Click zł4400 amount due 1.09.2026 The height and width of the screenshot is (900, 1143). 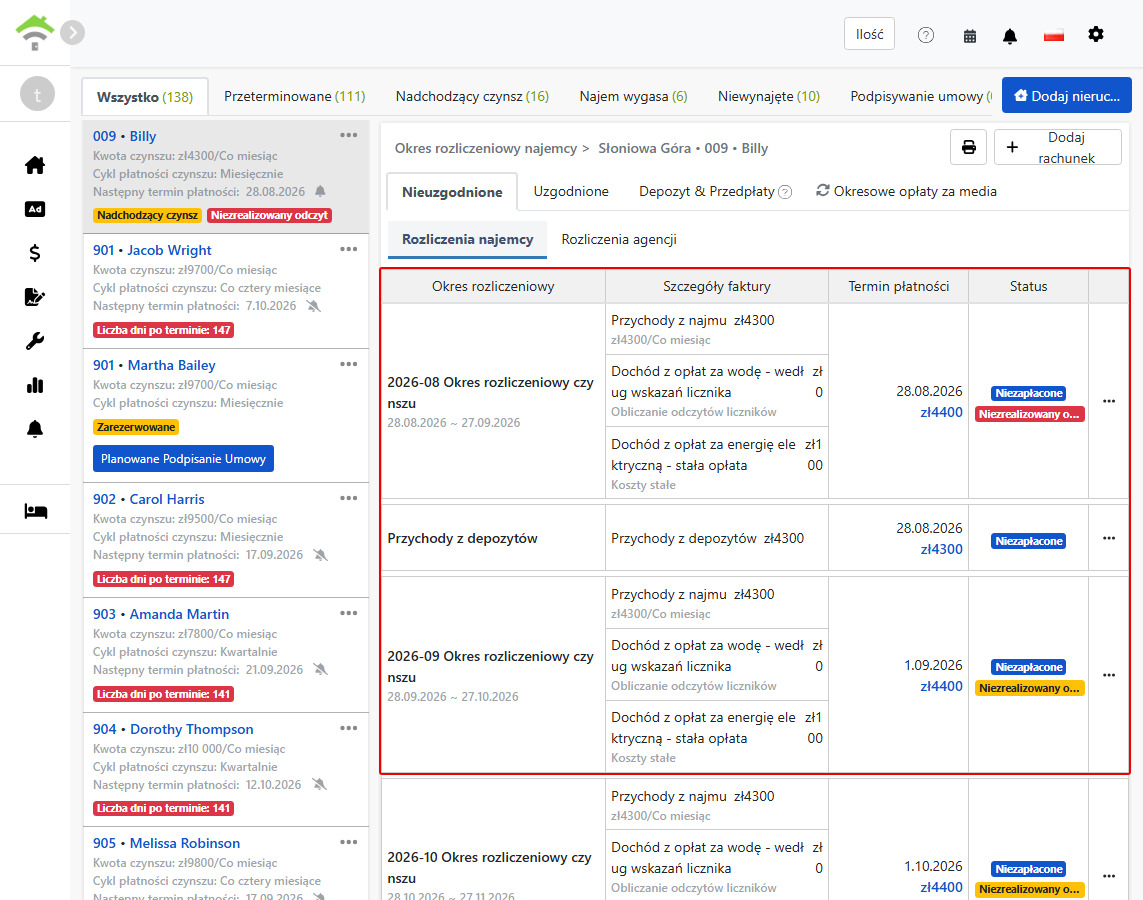[x=941, y=686]
